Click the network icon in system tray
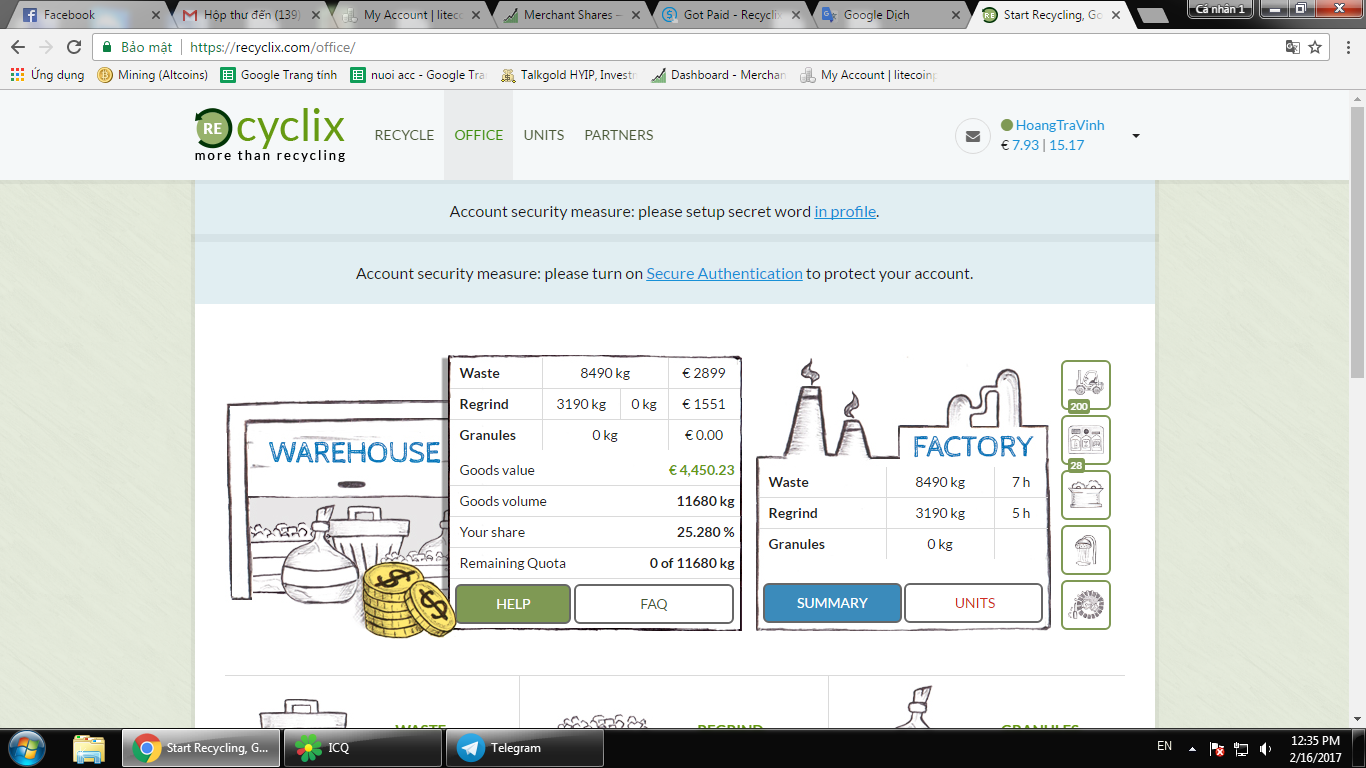This screenshot has height=768, width=1366. (x=1242, y=748)
